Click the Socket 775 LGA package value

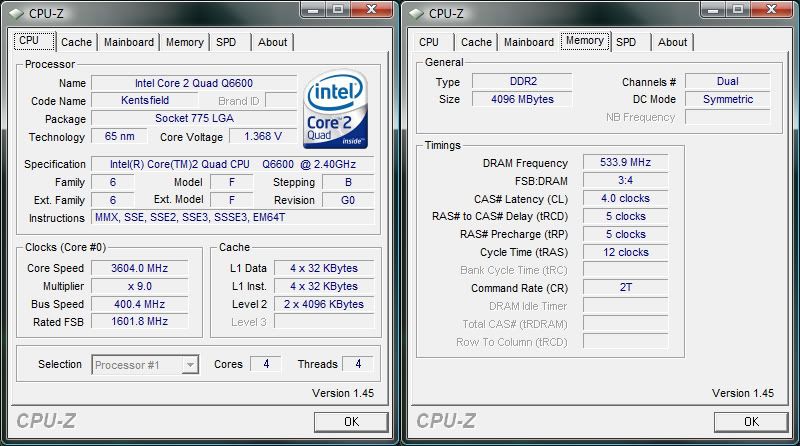(194, 118)
